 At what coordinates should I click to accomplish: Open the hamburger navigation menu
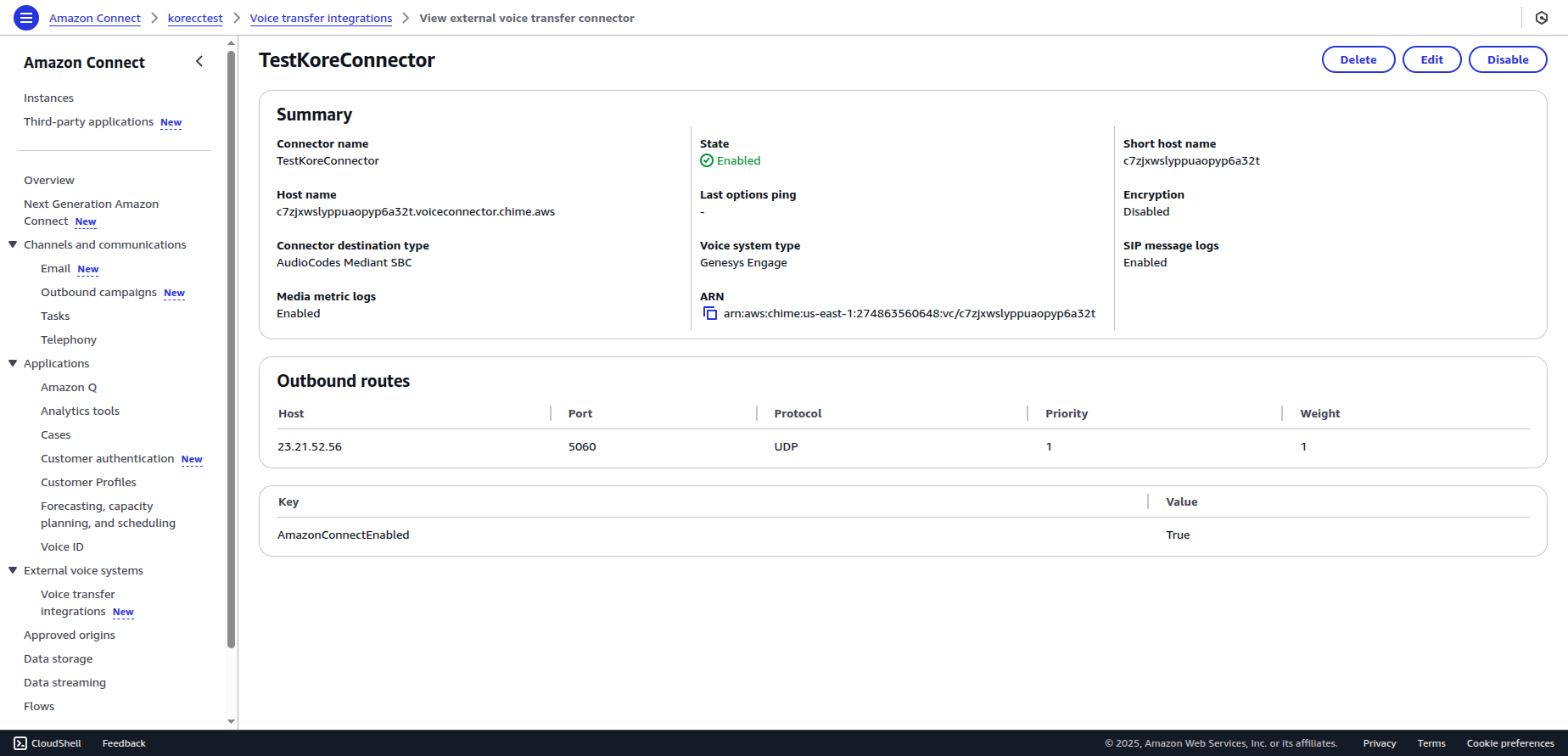(x=26, y=18)
